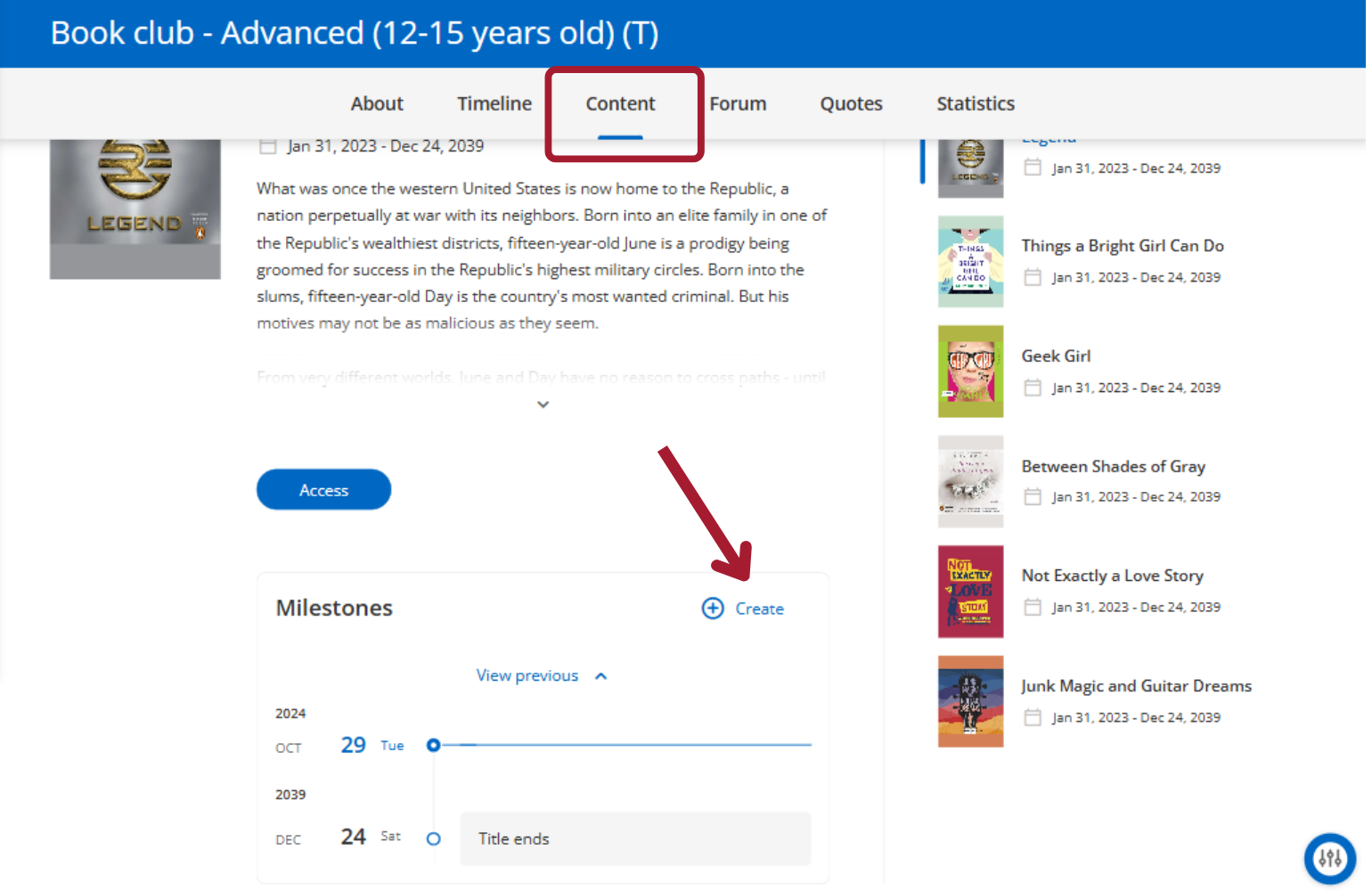Open the Statistics tab

click(x=976, y=103)
